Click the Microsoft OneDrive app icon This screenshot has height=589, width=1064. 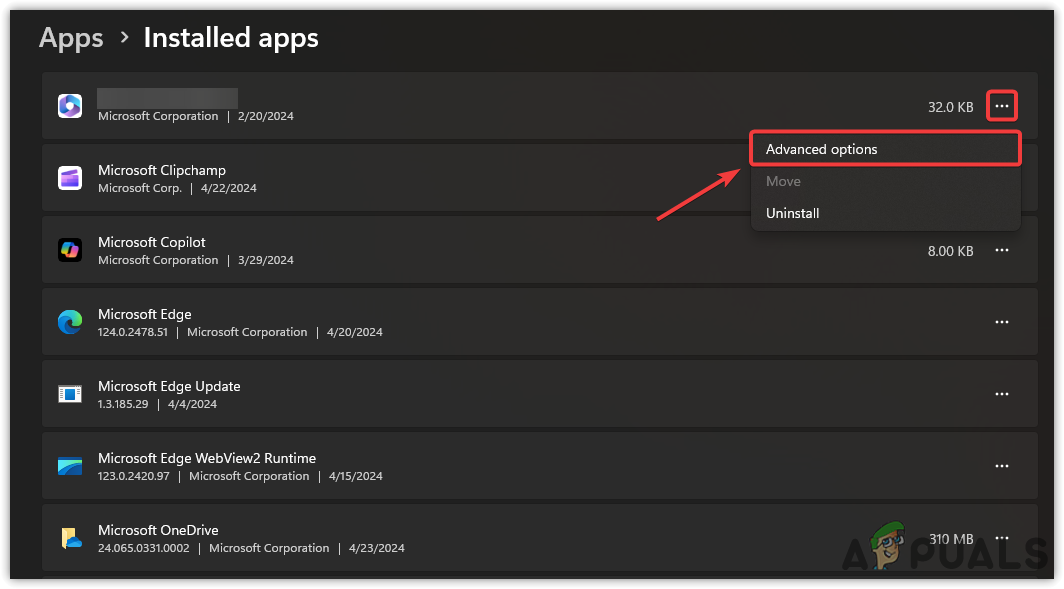70,538
